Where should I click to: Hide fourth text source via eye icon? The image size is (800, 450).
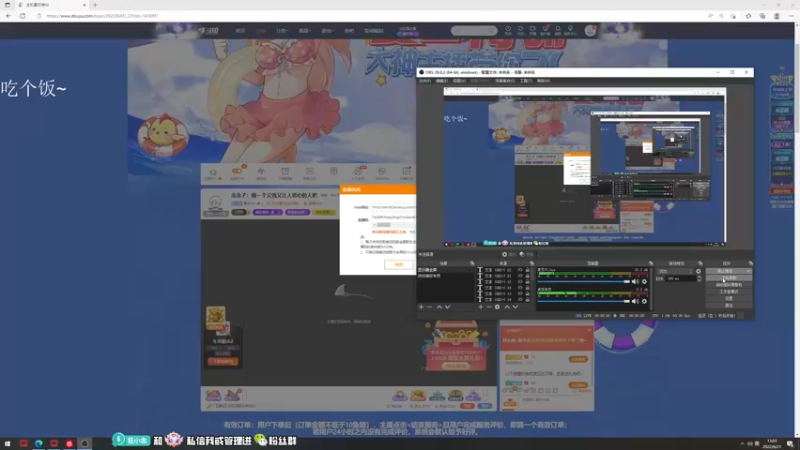(x=520, y=288)
